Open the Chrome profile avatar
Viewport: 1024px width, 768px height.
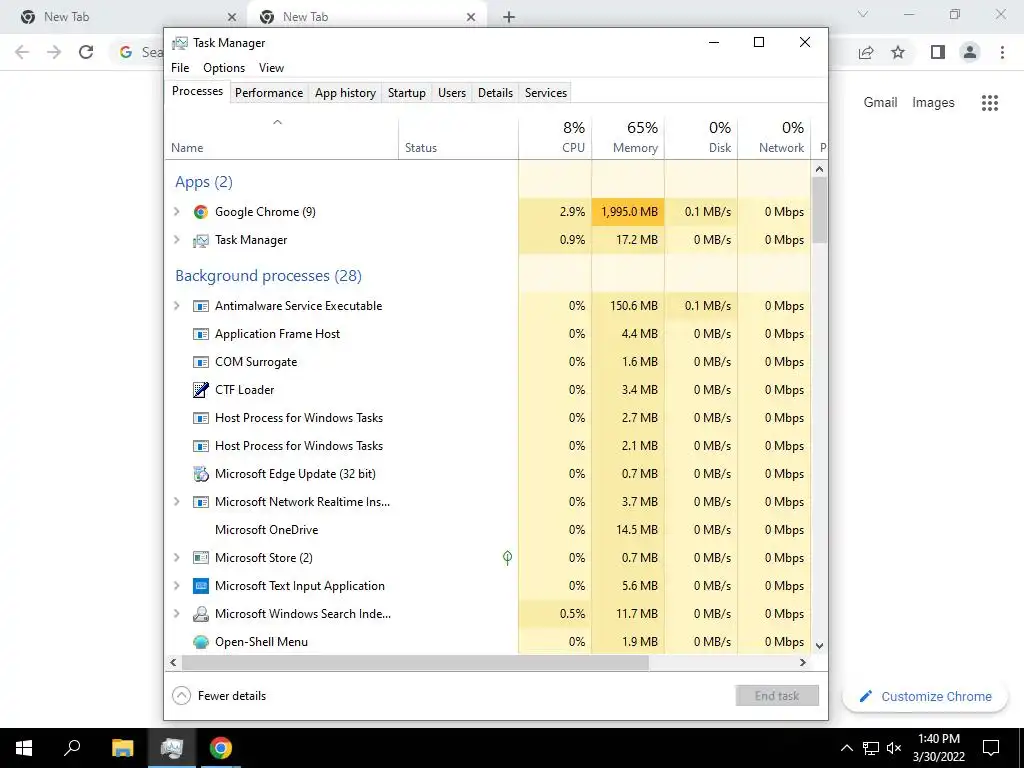(970, 52)
